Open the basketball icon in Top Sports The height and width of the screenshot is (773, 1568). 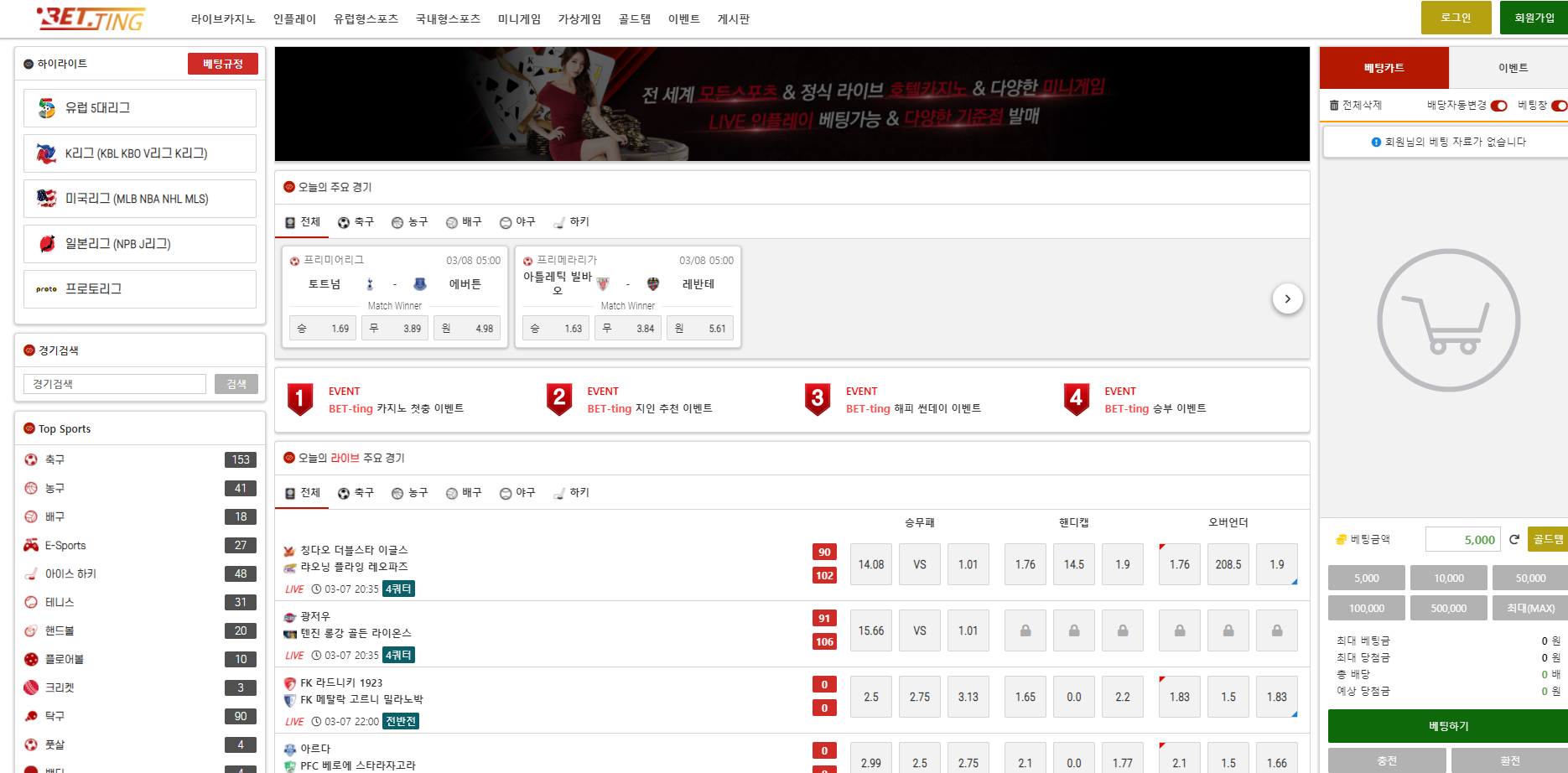31,488
